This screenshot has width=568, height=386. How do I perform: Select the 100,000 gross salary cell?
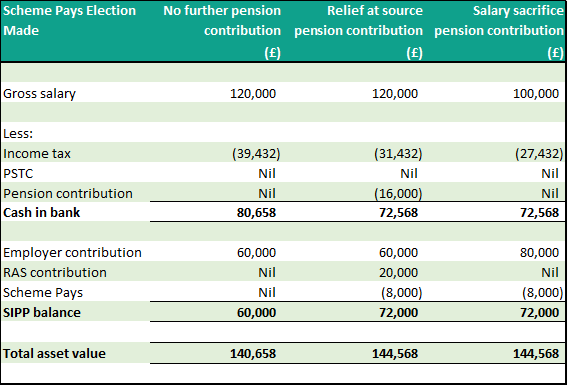coord(536,94)
